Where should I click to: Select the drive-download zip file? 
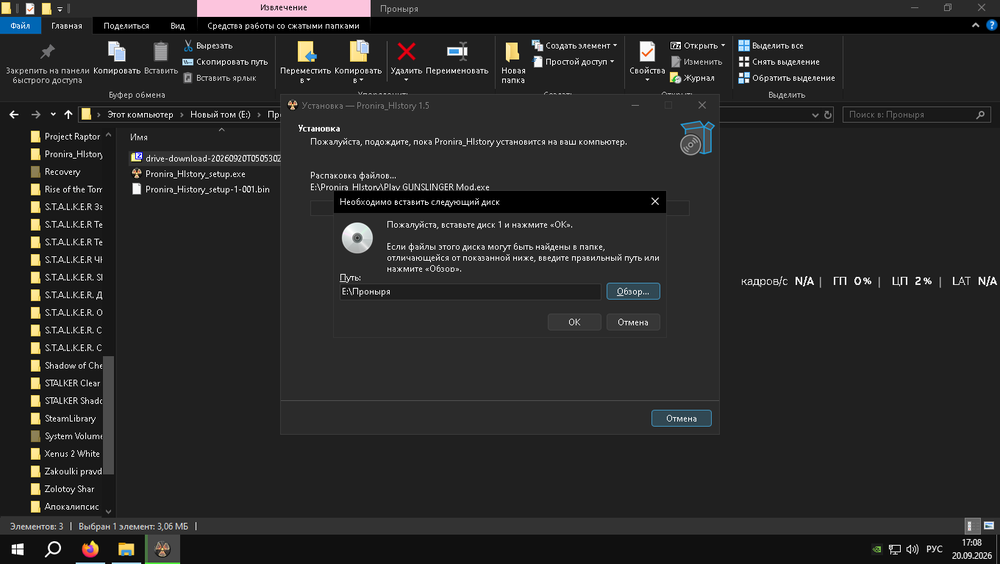pyautogui.click(x=205, y=158)
